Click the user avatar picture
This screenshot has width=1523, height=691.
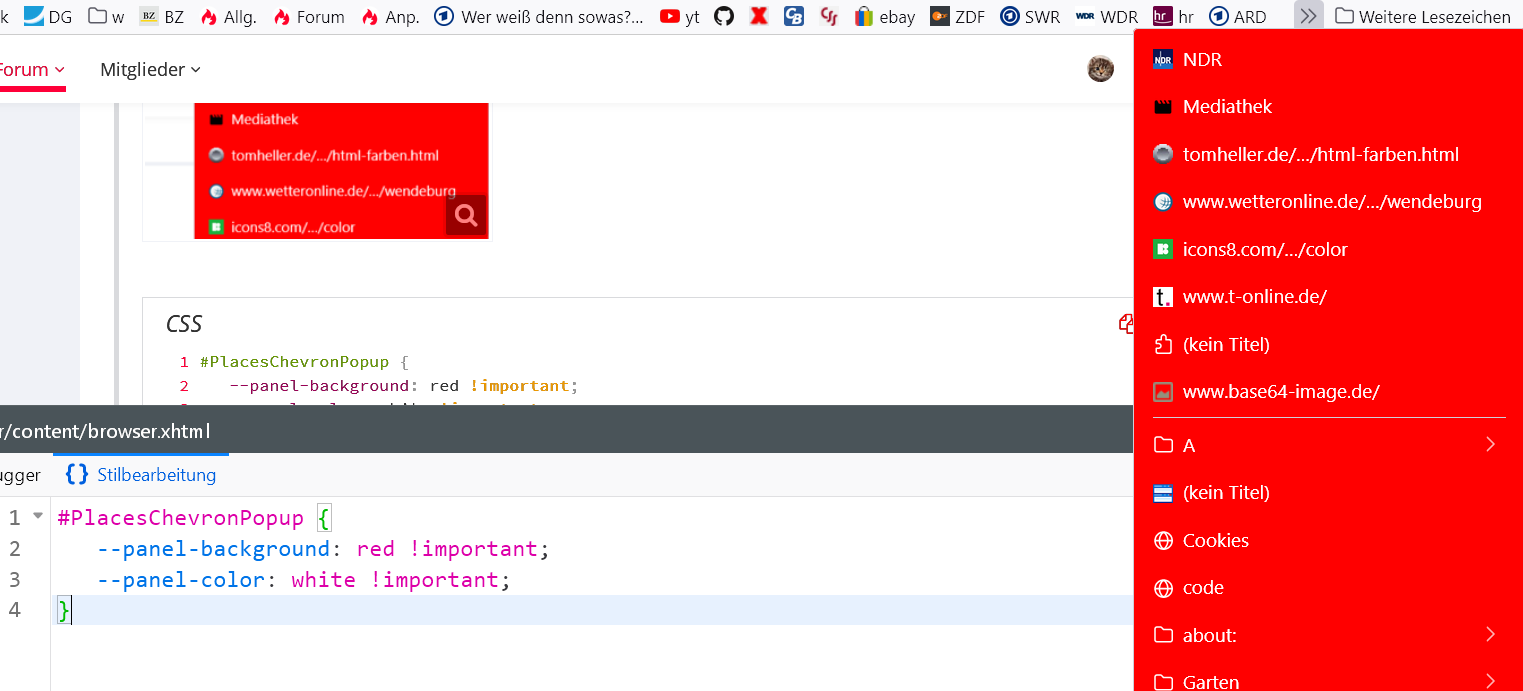pyautogui.click(x=1100, y=69)
